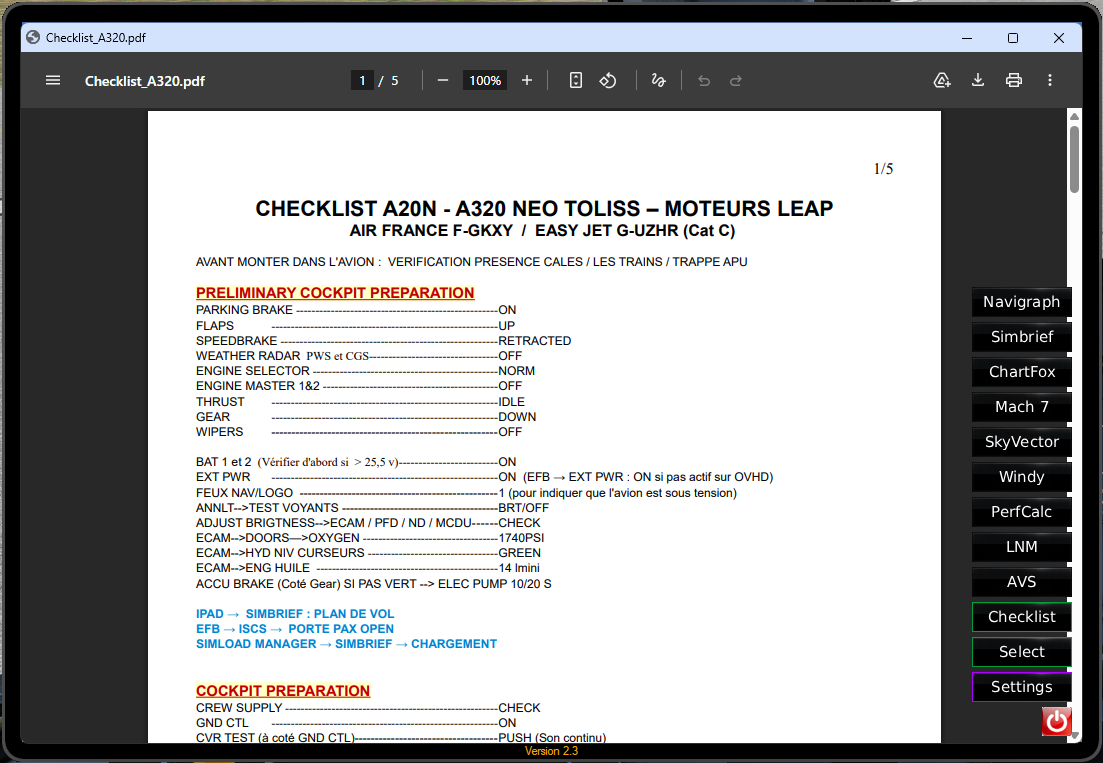Download the Checklist_A320 PDF
This screenshot has width=1103, height=763.
(x=978, y=80)
